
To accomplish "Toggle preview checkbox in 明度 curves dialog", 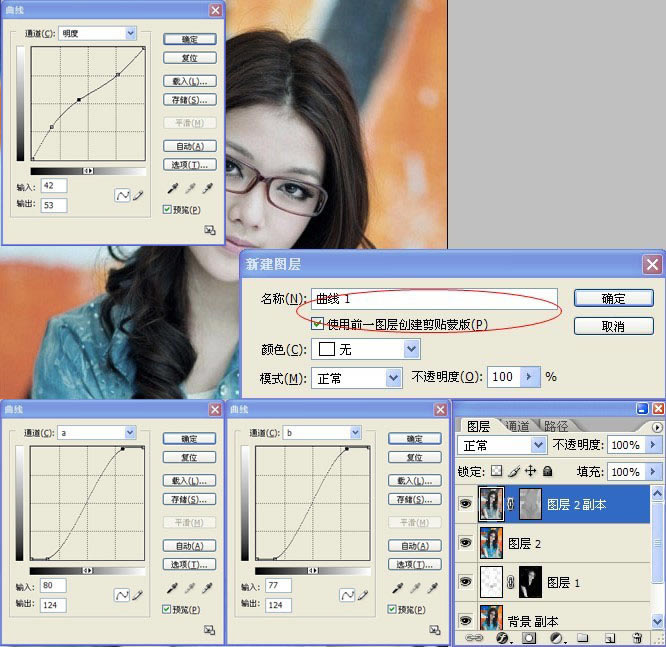I will 167,209.
